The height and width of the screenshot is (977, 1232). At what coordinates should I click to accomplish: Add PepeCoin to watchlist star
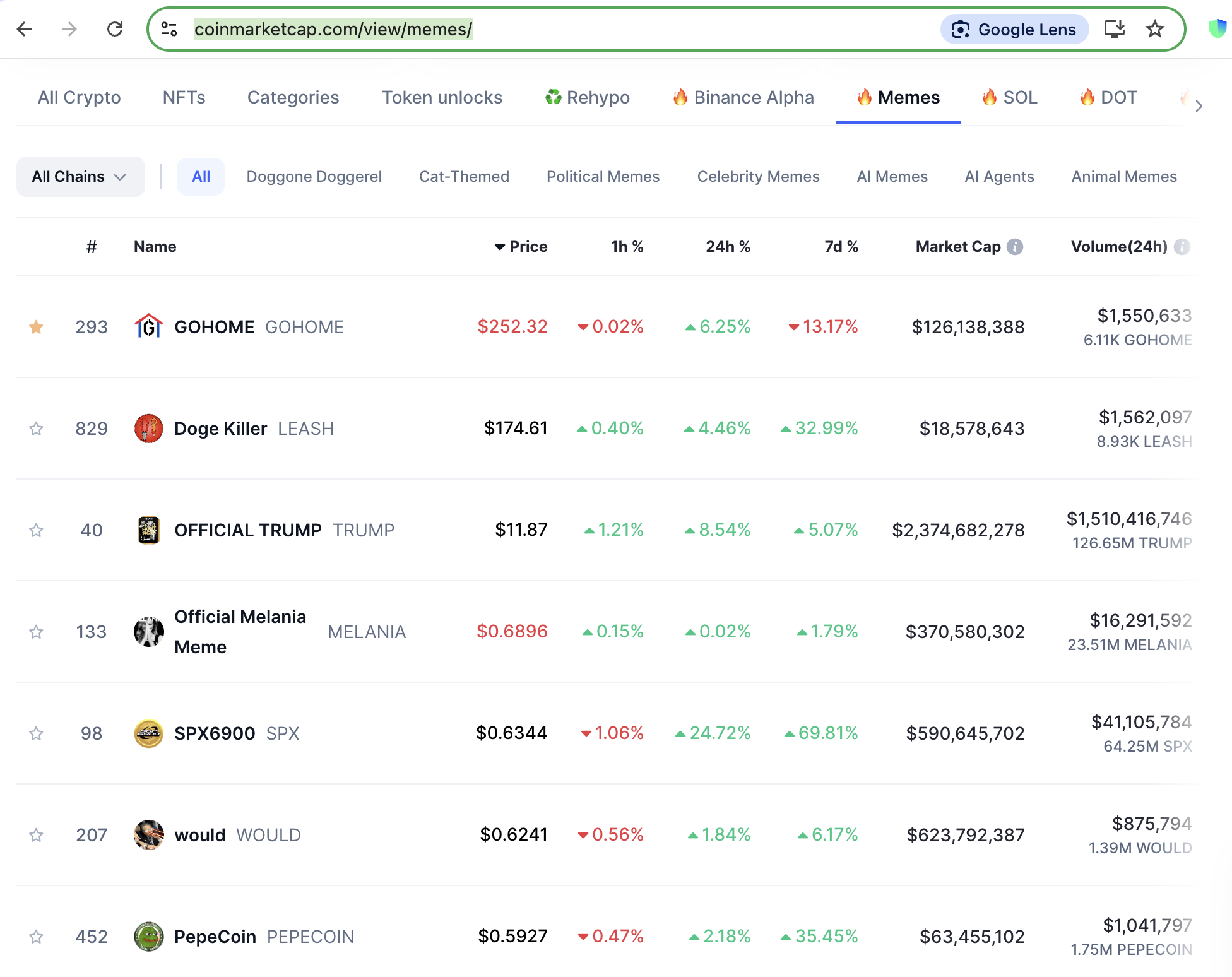pyautogui.click(x=36, y=937)
